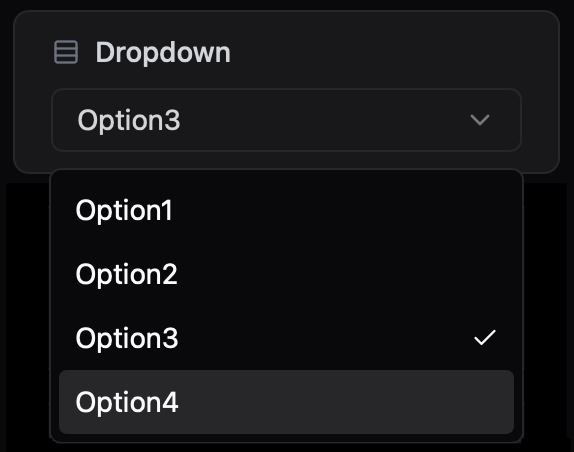The width and height of the screenshot is (574, 452).
Task: Click the checkmark icon next to Option3
Action: (x=485, y=337)
